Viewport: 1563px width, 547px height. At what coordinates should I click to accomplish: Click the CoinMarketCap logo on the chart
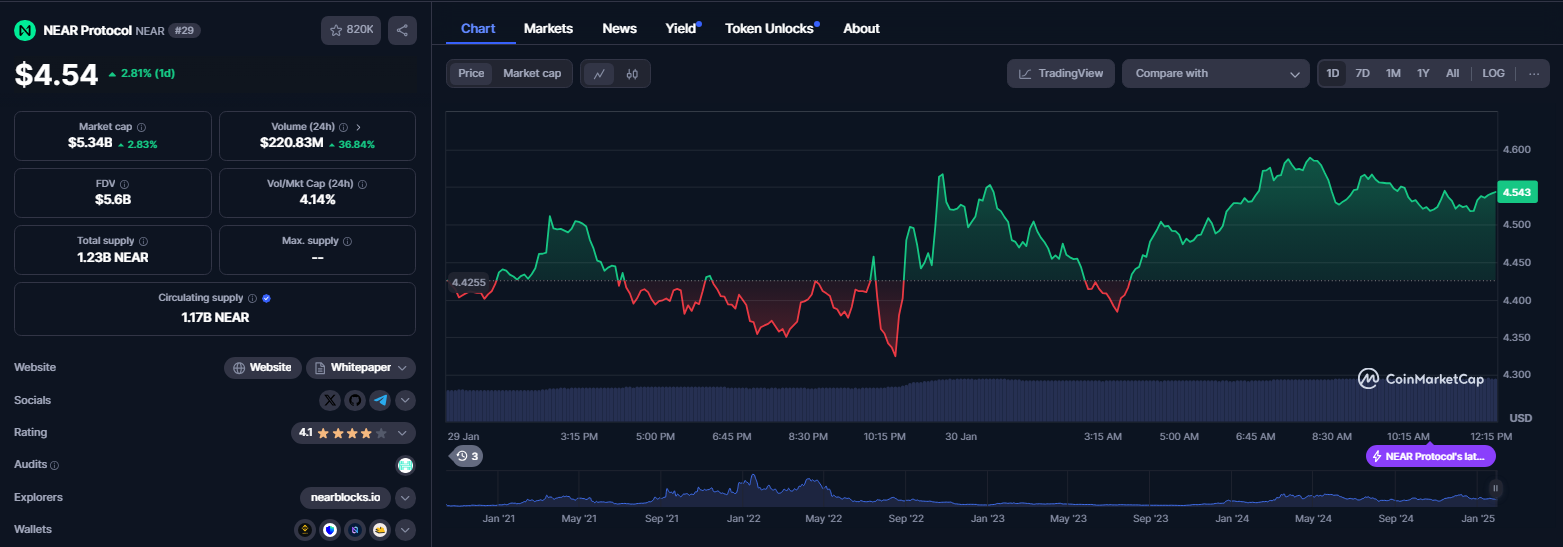pos(1420,379)
